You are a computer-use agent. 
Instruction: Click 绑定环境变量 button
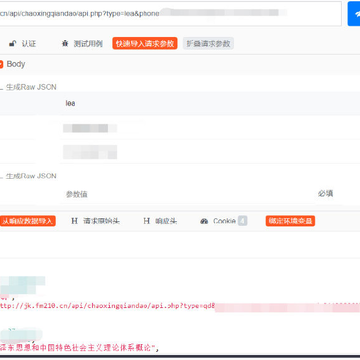click(x=290, y=221)
